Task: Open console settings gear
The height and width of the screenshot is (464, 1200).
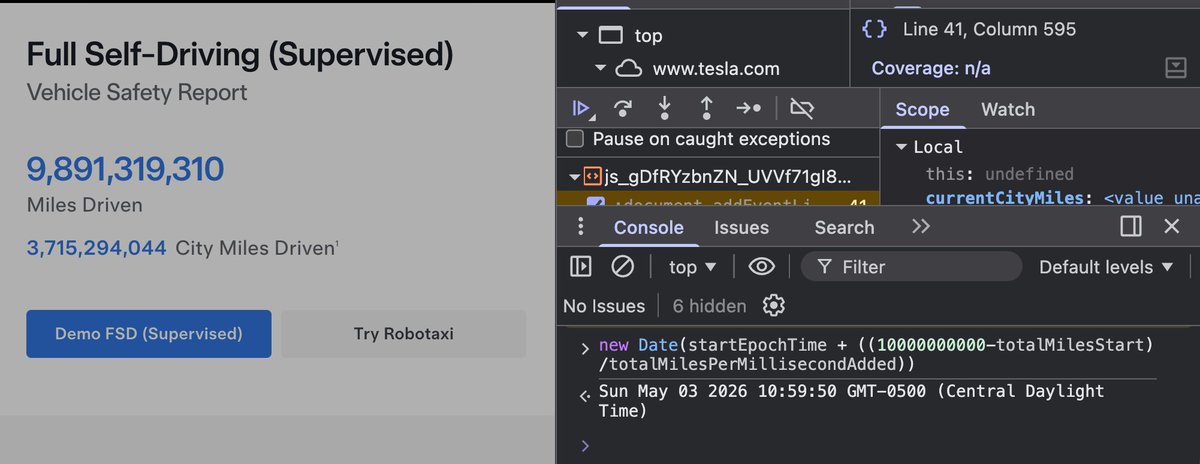Action: [774, 305]
